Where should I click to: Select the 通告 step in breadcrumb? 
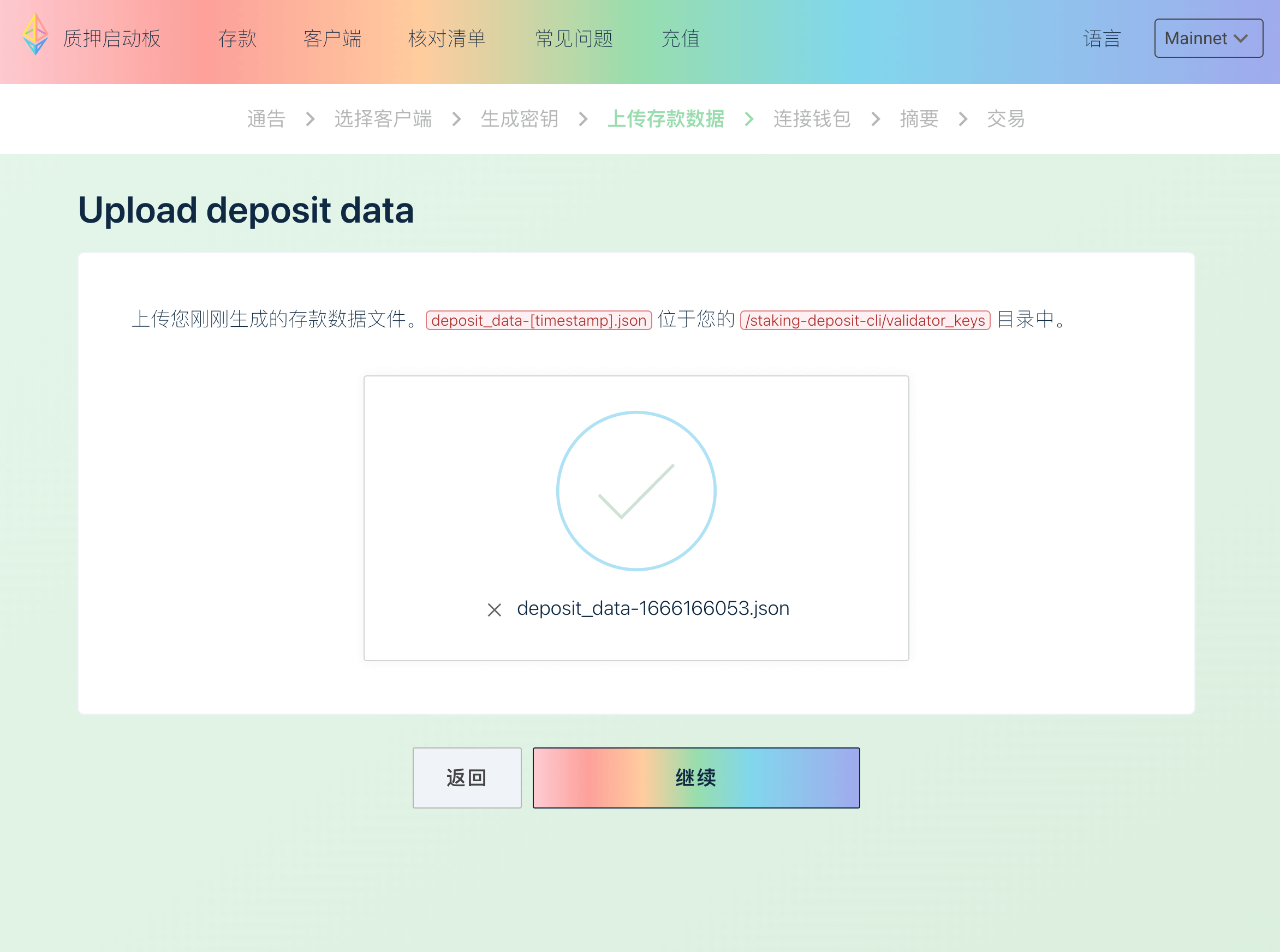coord(266,119)
